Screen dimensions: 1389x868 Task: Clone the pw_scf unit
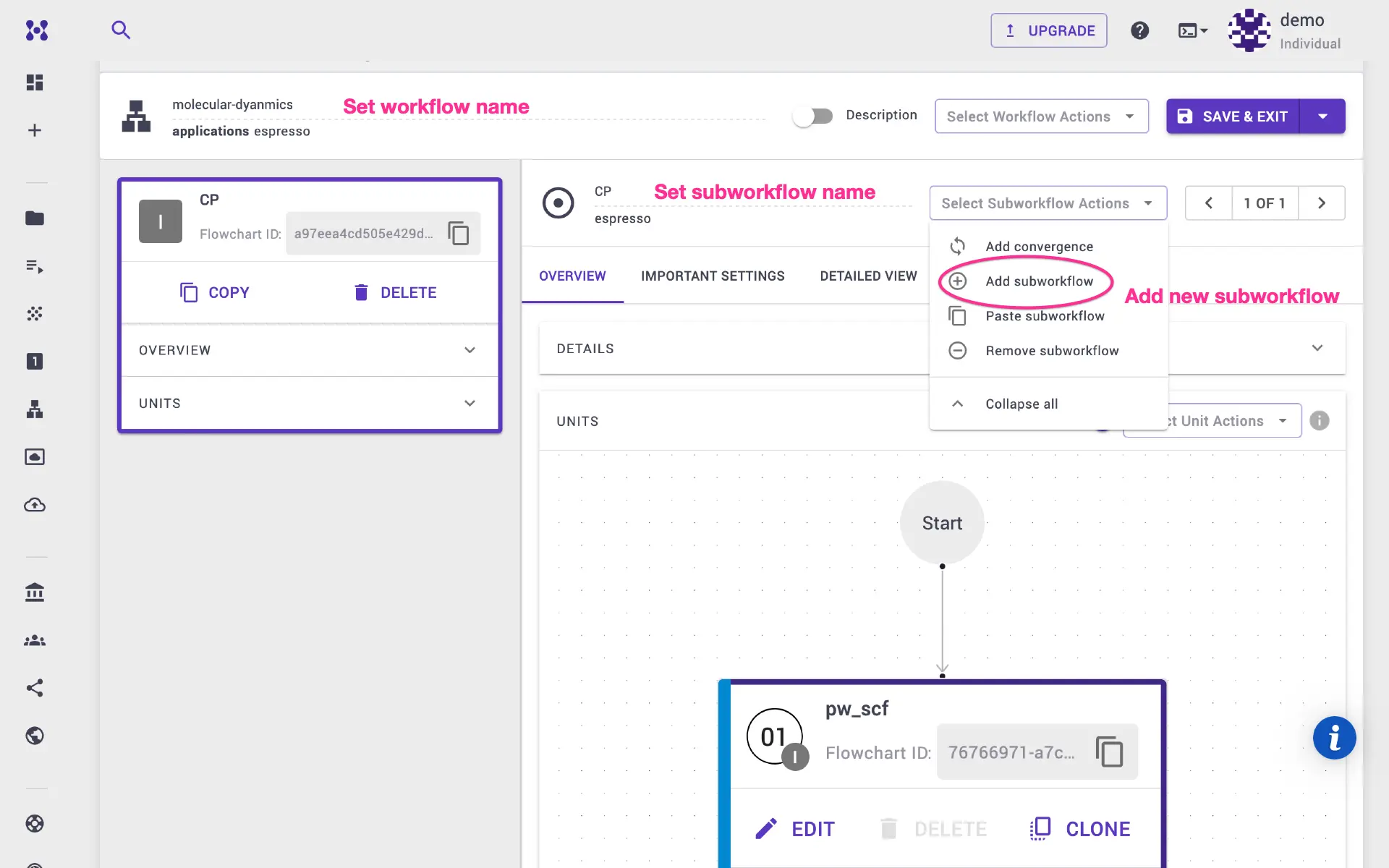click(1079, 828)
